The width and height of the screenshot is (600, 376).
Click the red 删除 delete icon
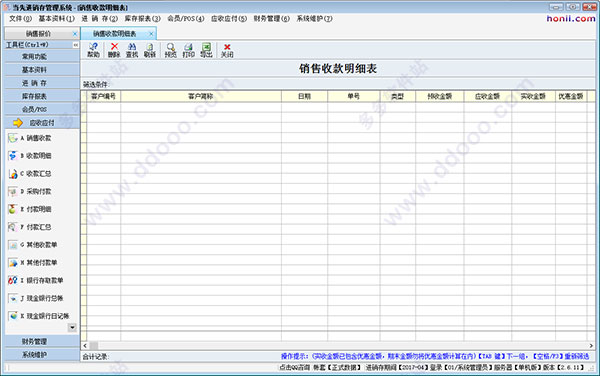click(x=114, y=50)
